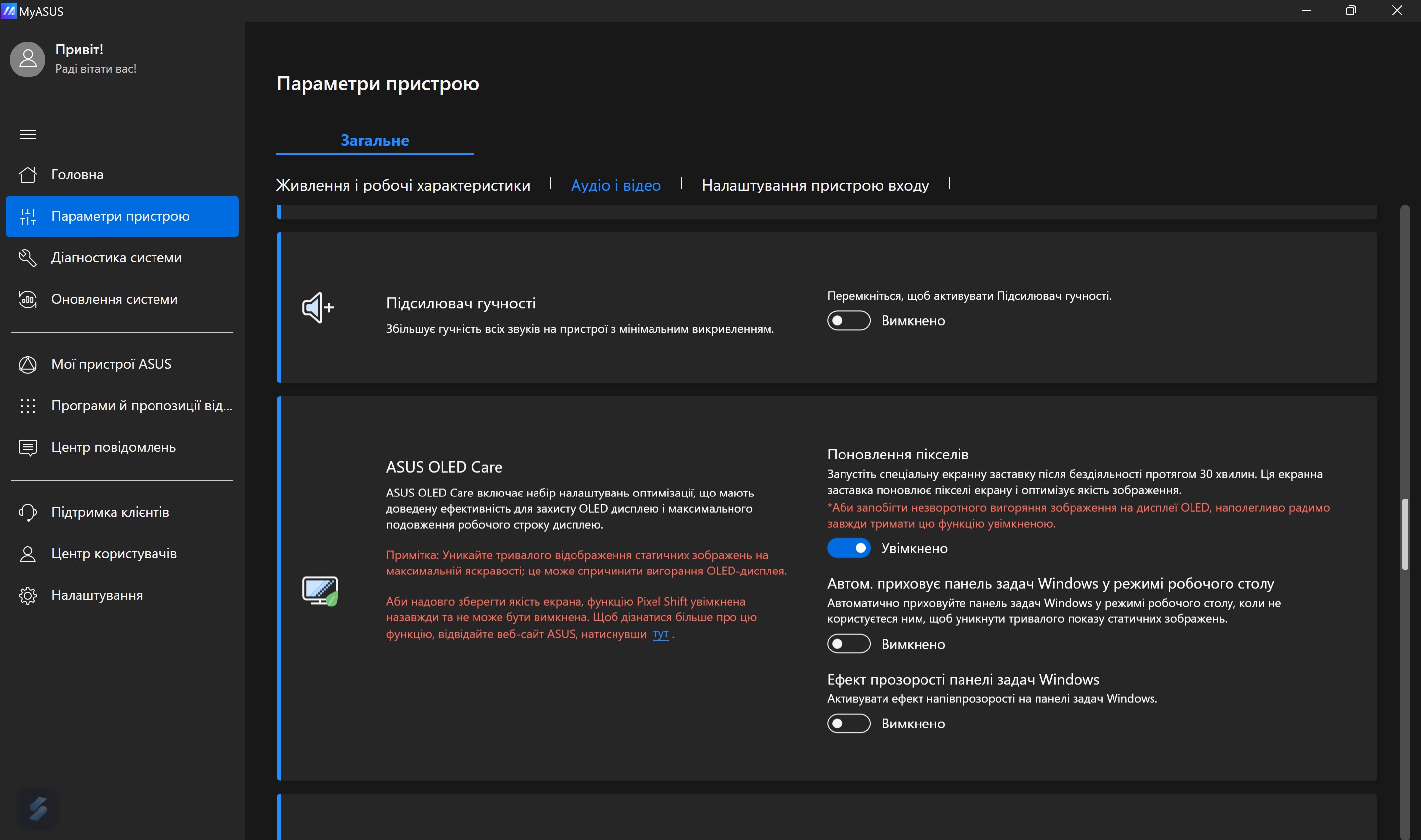
Task: Open Програми й пропозиції sidebar item
Action: tap(142, 406)
